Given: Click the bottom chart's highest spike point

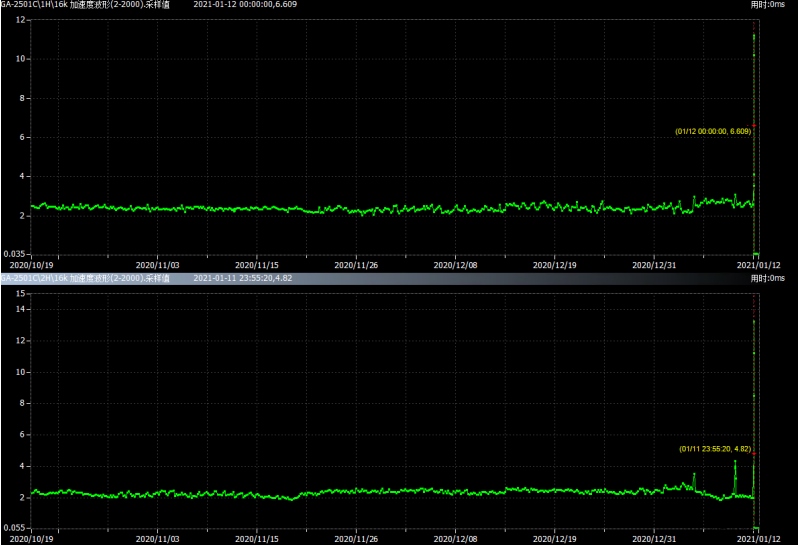Looking at the screenshot, I should (754, 321).
